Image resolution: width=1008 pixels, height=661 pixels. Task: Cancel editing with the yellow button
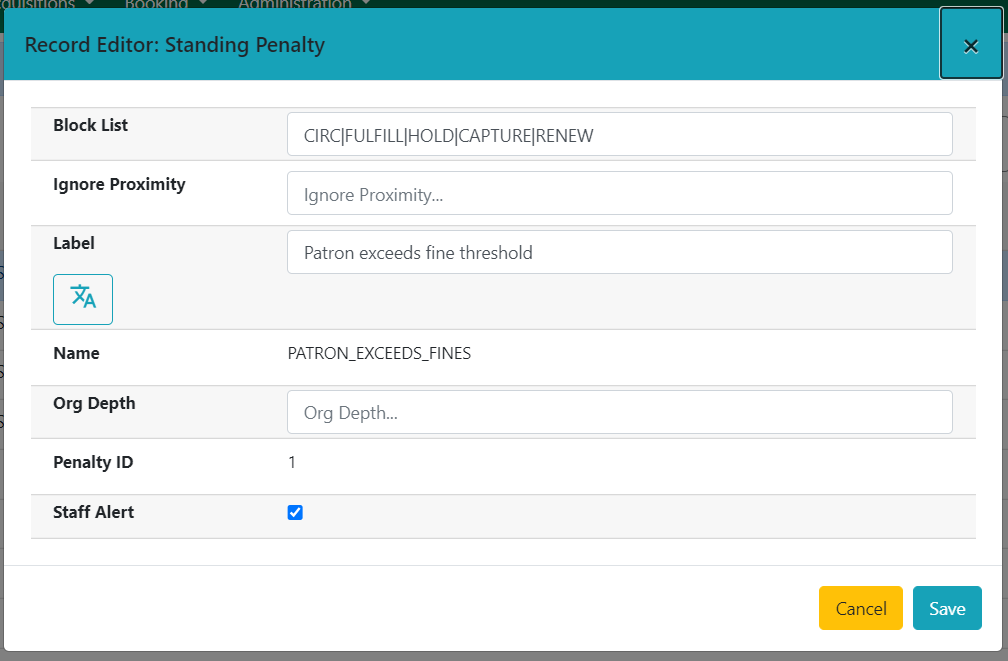(x=860, y=608)
